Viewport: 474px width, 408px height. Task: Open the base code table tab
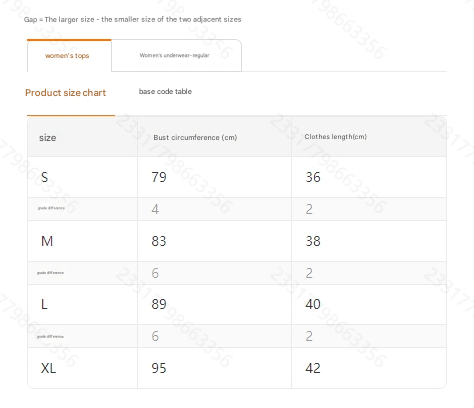coord(165,91)
